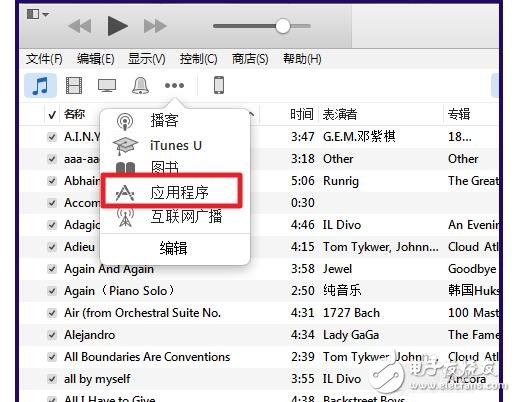Click artist G.E.M.邓紫棋

[x=359, y=137]
